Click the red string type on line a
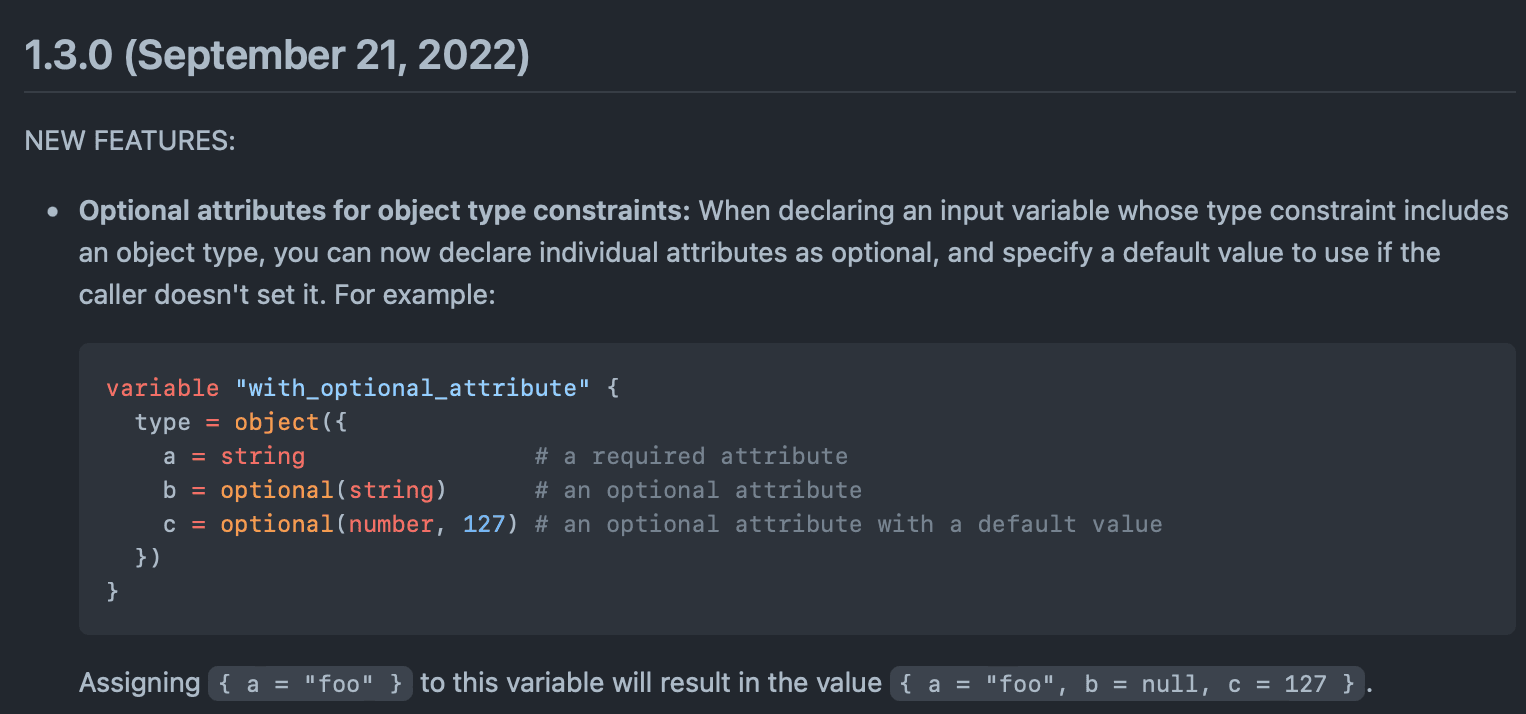Viewport: 1526px width, 714px height. 262,456
